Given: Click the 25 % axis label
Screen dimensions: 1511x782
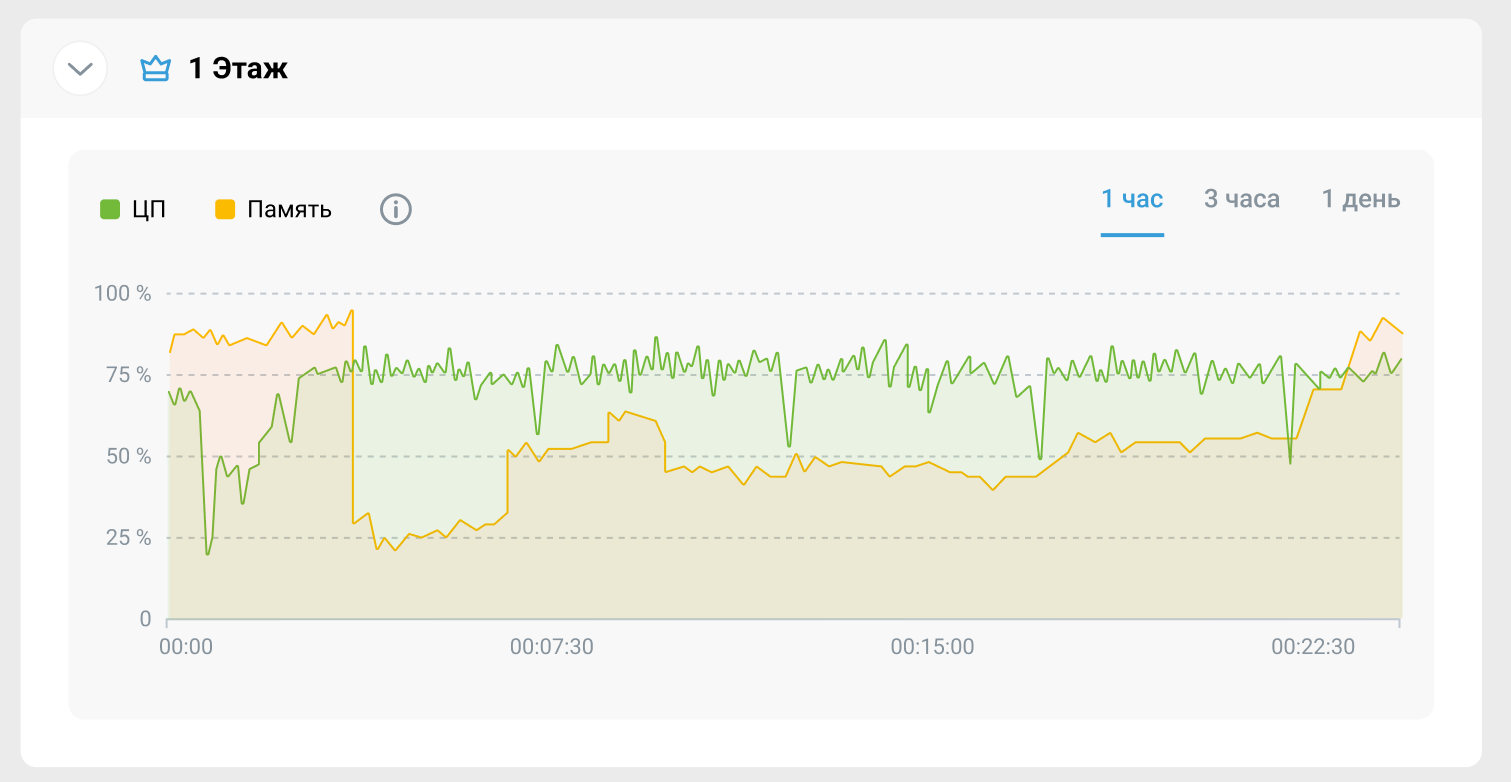Looking at the screenshot, I should pos(129,538).
